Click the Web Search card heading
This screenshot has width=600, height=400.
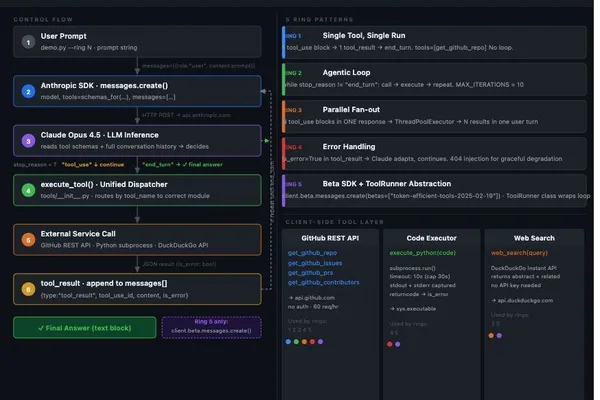click(534, 238)
